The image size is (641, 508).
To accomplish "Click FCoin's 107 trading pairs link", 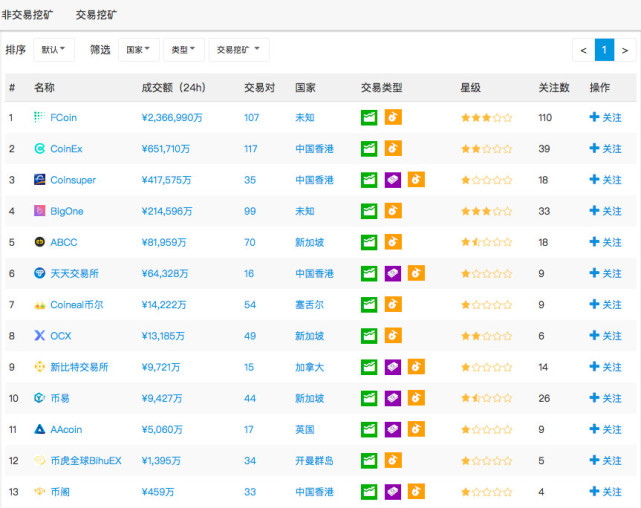I will click(251, 118).
